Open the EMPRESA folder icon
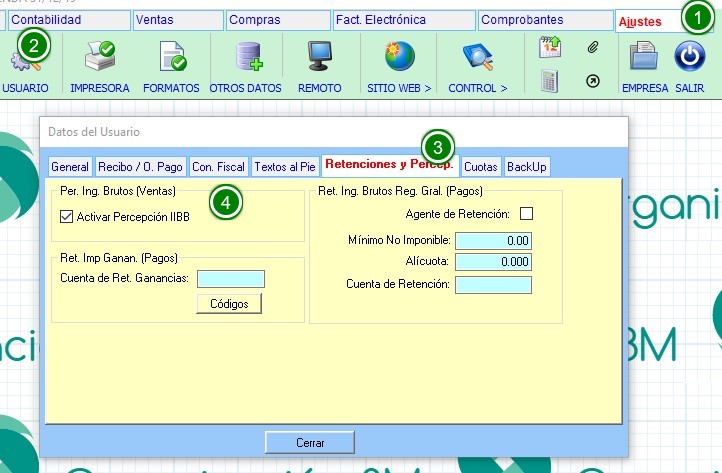The height and width of the screenshot is (473, 722). coord(643,56)
